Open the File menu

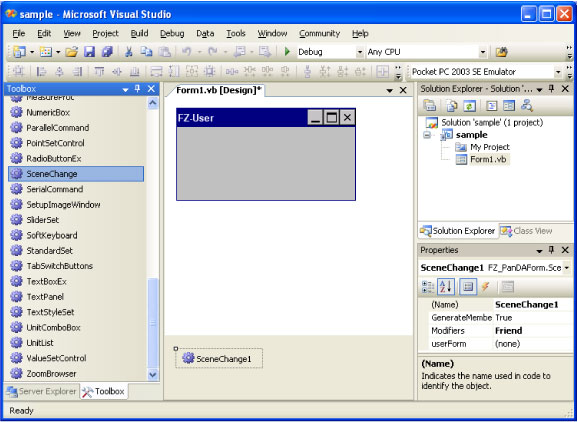coord(18,34)
